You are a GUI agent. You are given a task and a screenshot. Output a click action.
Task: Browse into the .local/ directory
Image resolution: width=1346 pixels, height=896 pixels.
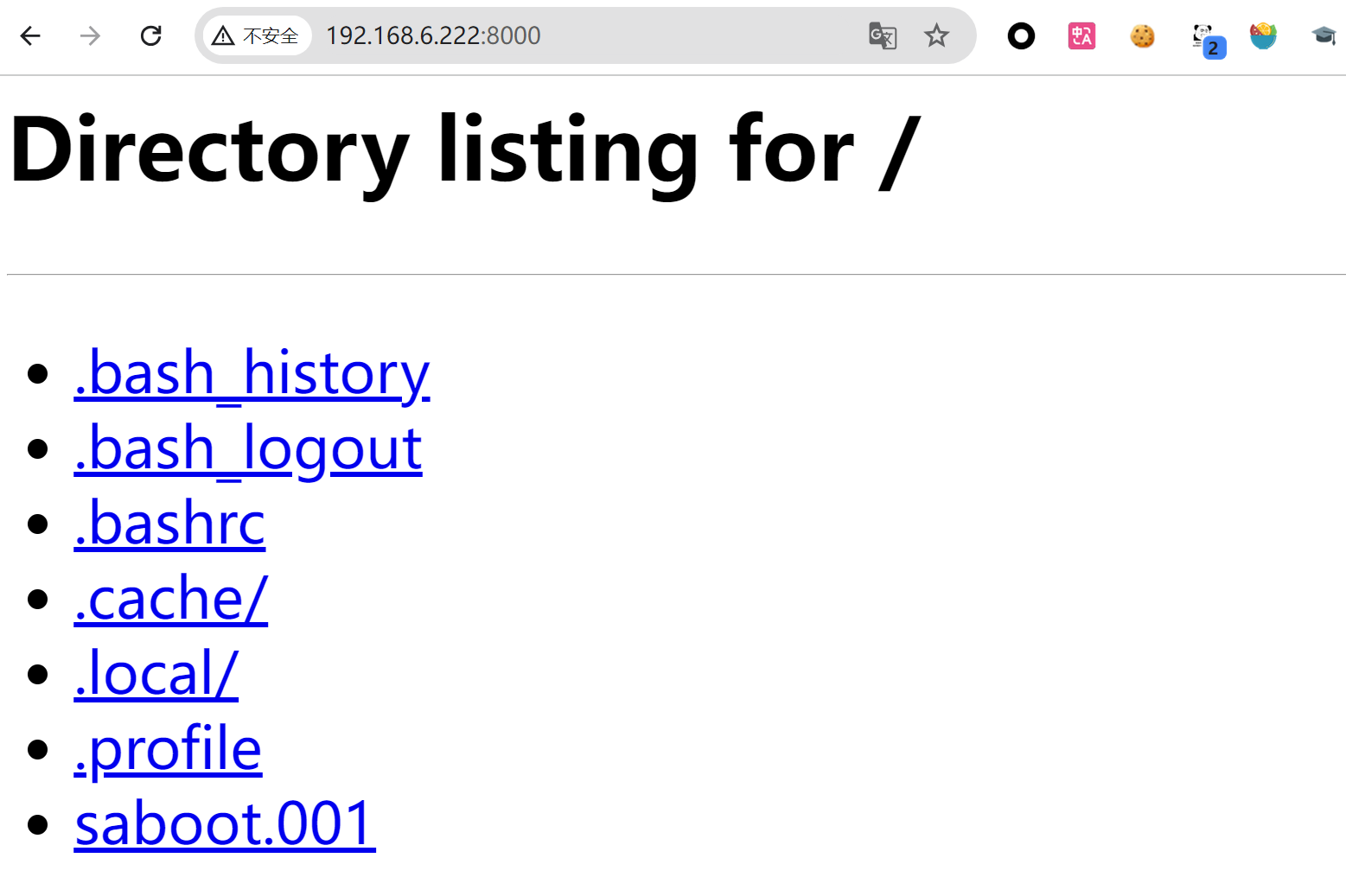[x=156, y=674]
